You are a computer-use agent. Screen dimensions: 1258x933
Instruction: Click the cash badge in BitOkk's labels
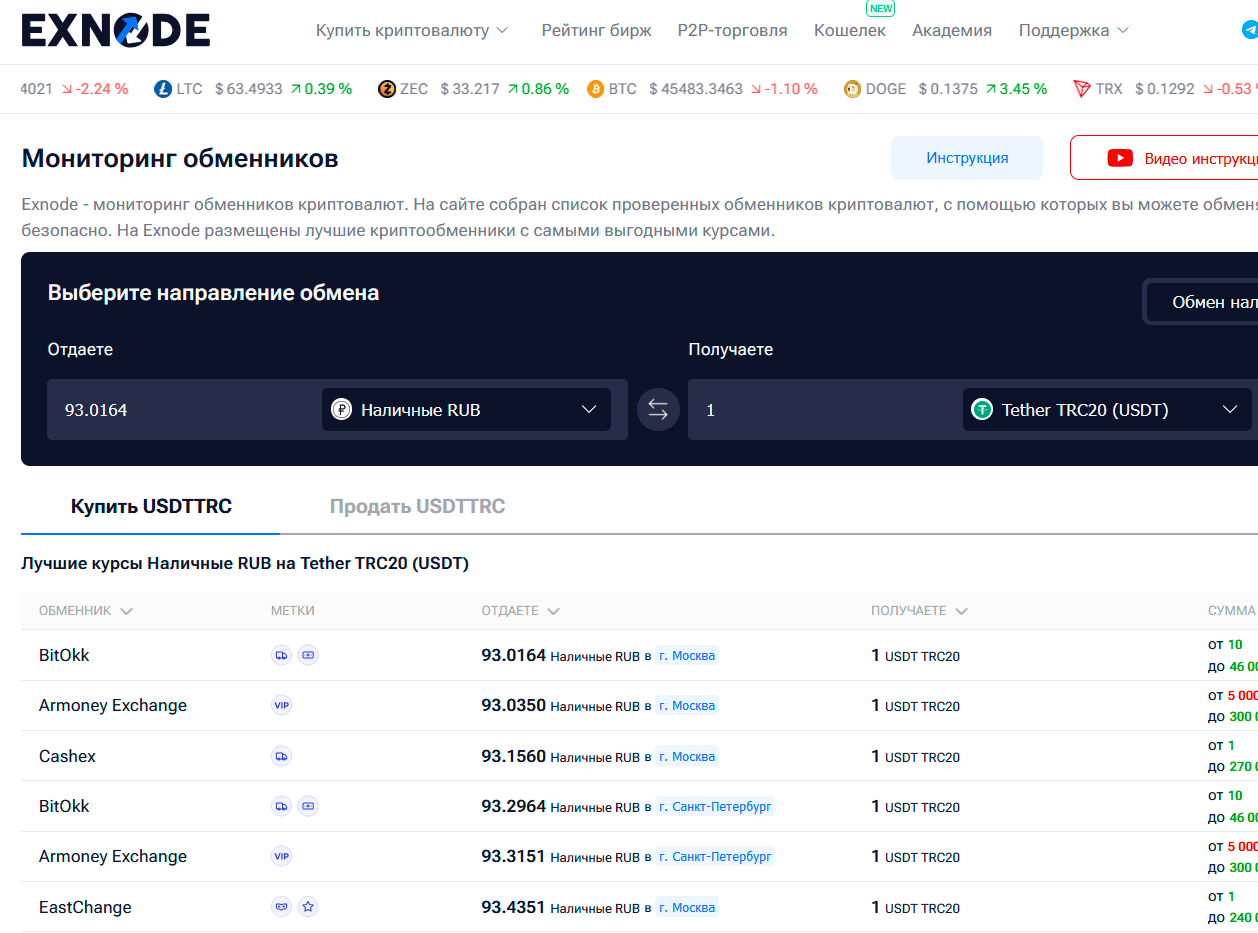click(308, 655)
